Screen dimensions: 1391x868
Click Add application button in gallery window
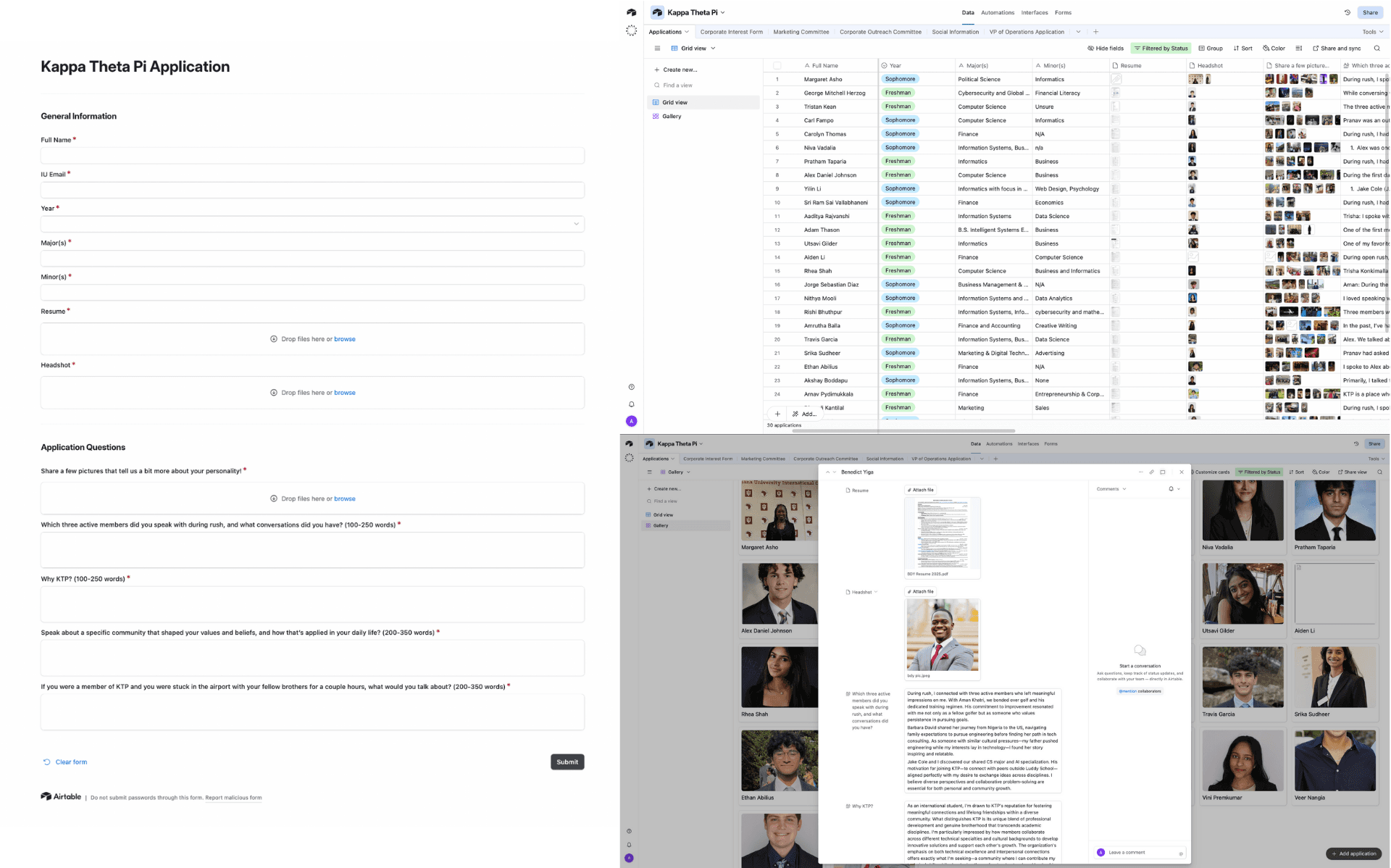coord(1354,854)
